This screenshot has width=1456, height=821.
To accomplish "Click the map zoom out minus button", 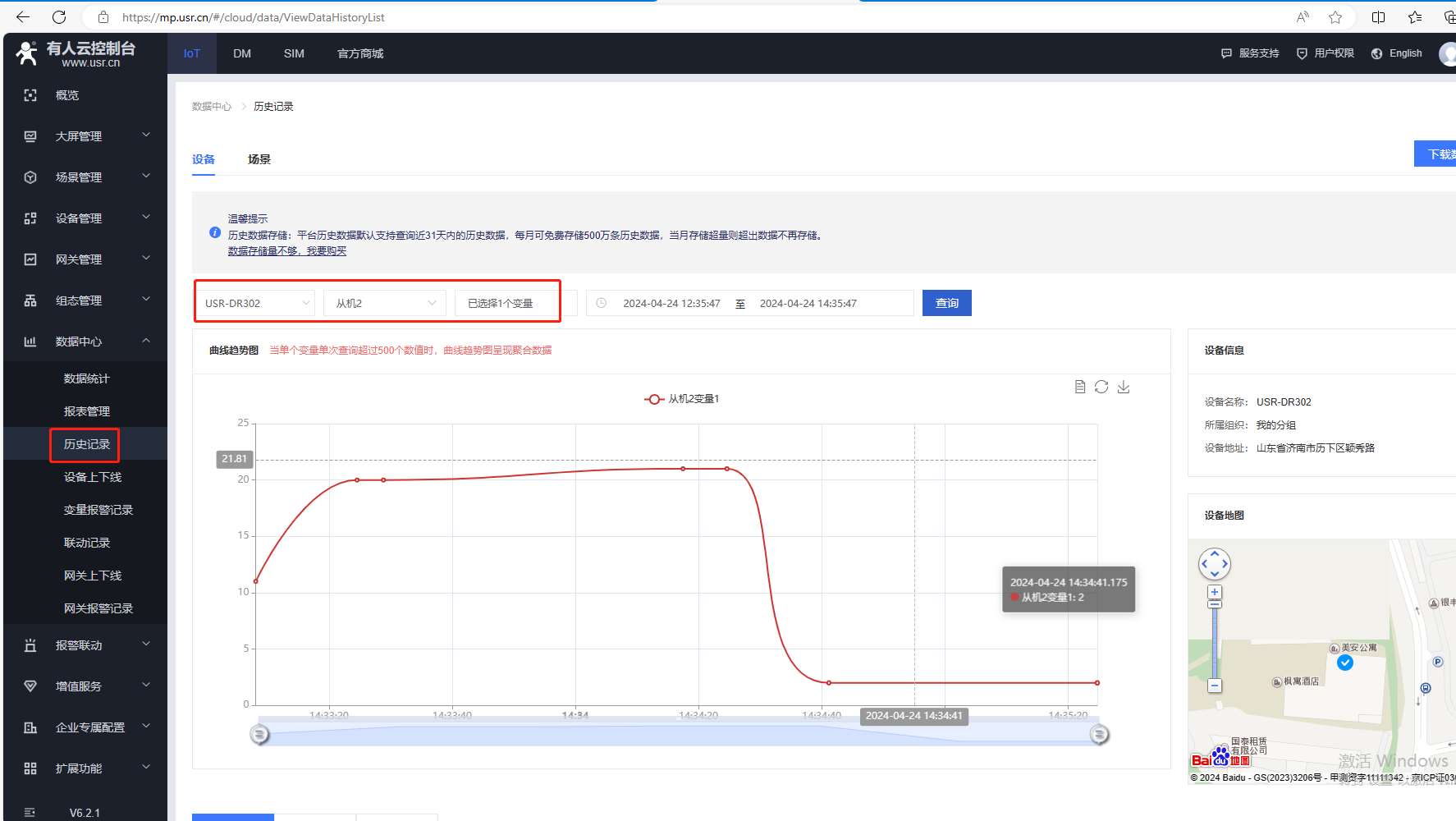I will pos(1215,686).
